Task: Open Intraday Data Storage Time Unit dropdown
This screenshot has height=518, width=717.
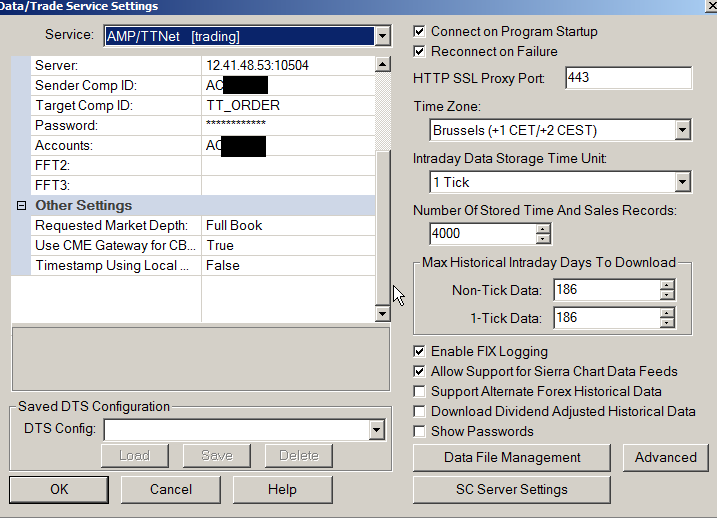Action: (x=682, y=182)
